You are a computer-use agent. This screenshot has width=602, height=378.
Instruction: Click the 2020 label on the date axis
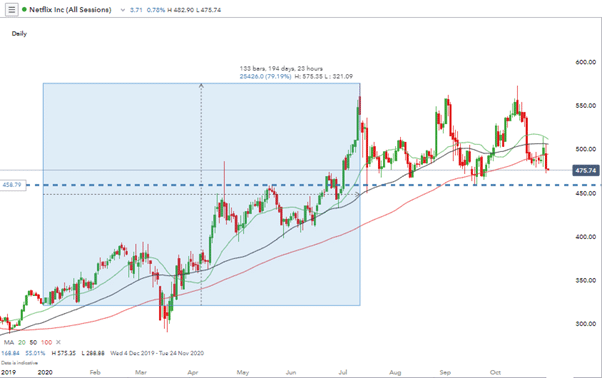tap(45, 372)
